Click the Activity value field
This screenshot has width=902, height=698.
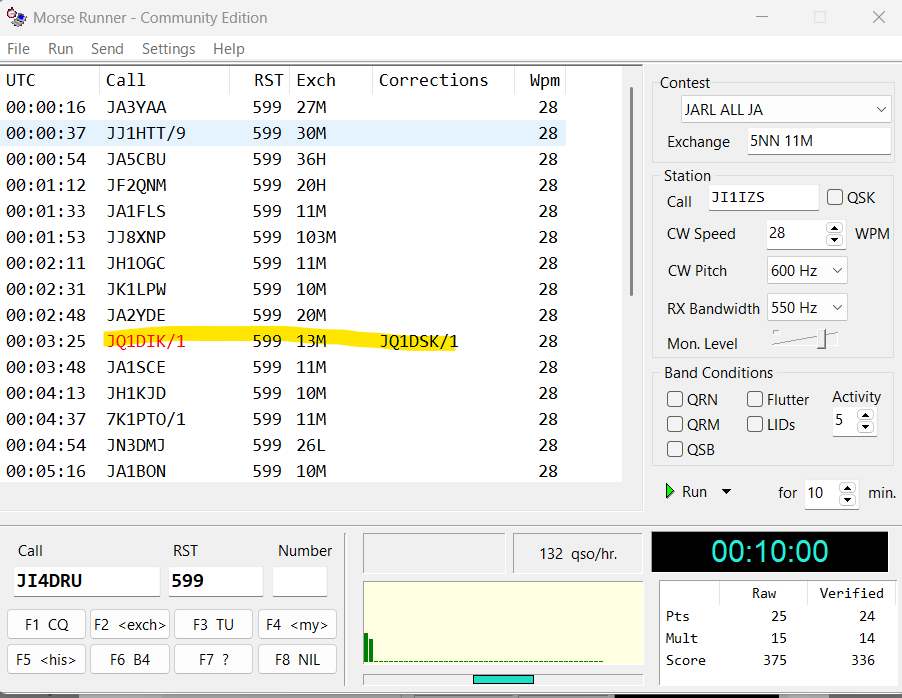pos(844,421)
